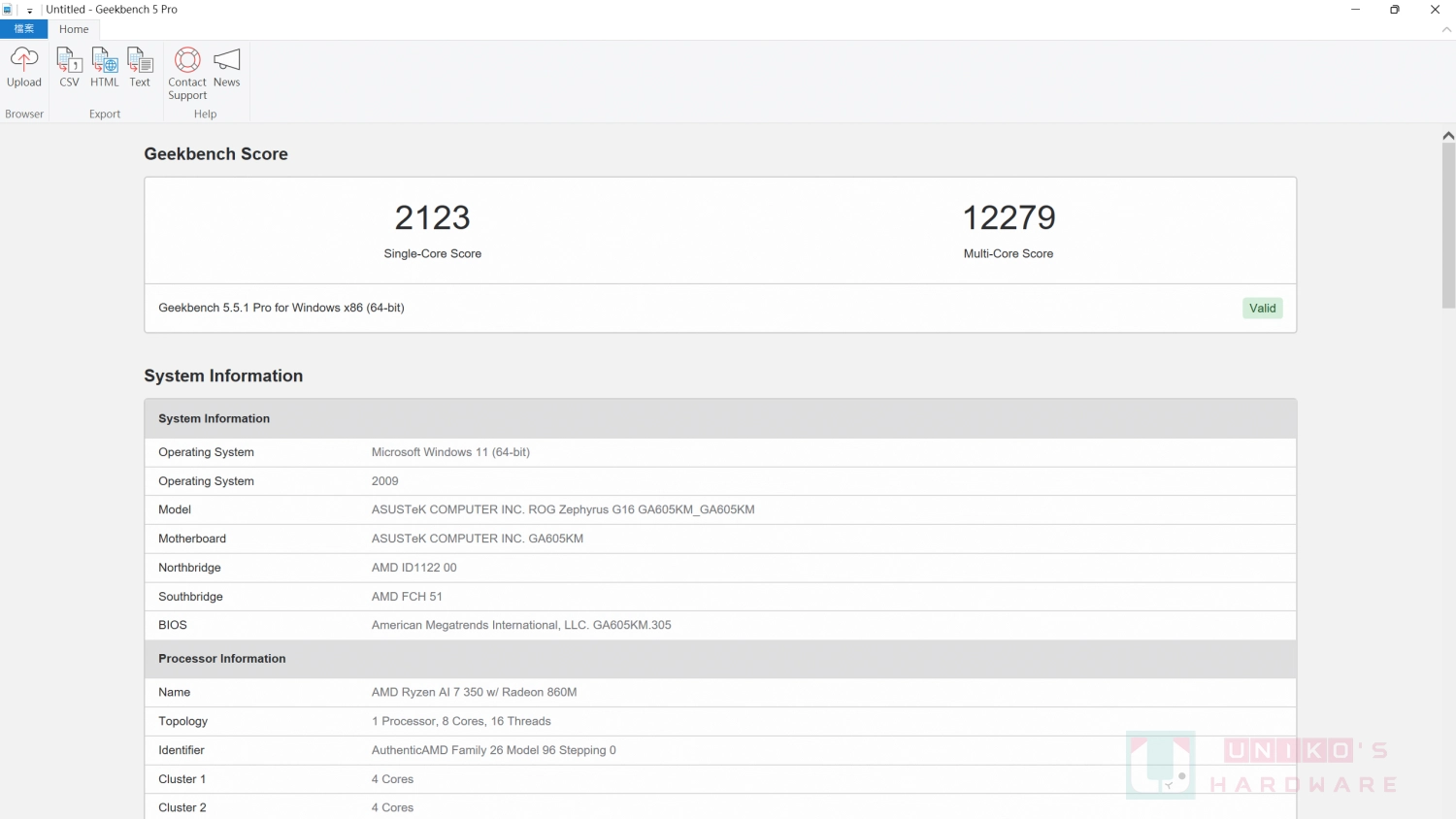Select the AMD ID1122 00 northbridge value
Screen dimensions: 1456x819
point(414,568)
